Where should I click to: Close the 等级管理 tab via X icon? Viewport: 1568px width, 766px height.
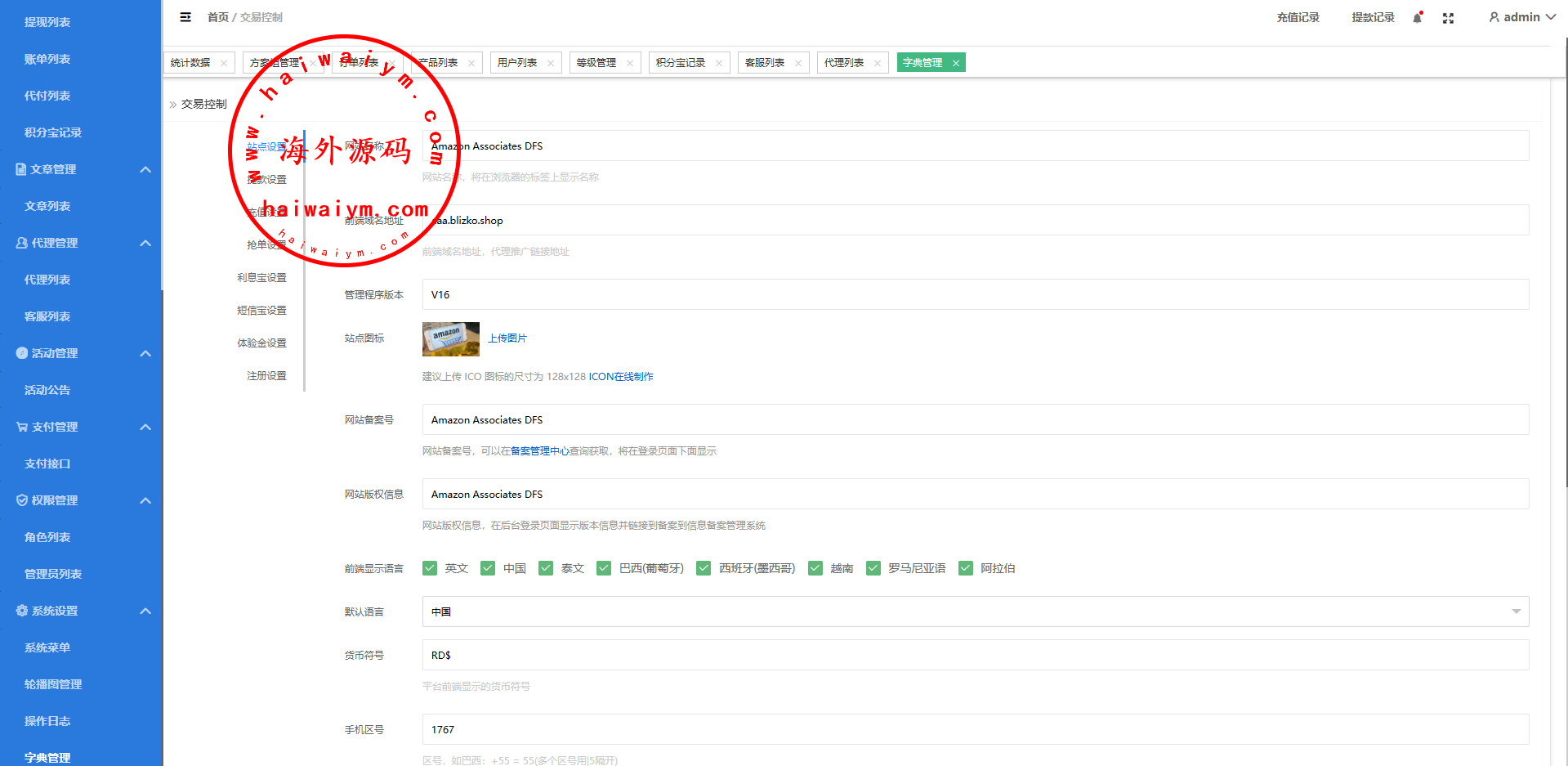630,63
